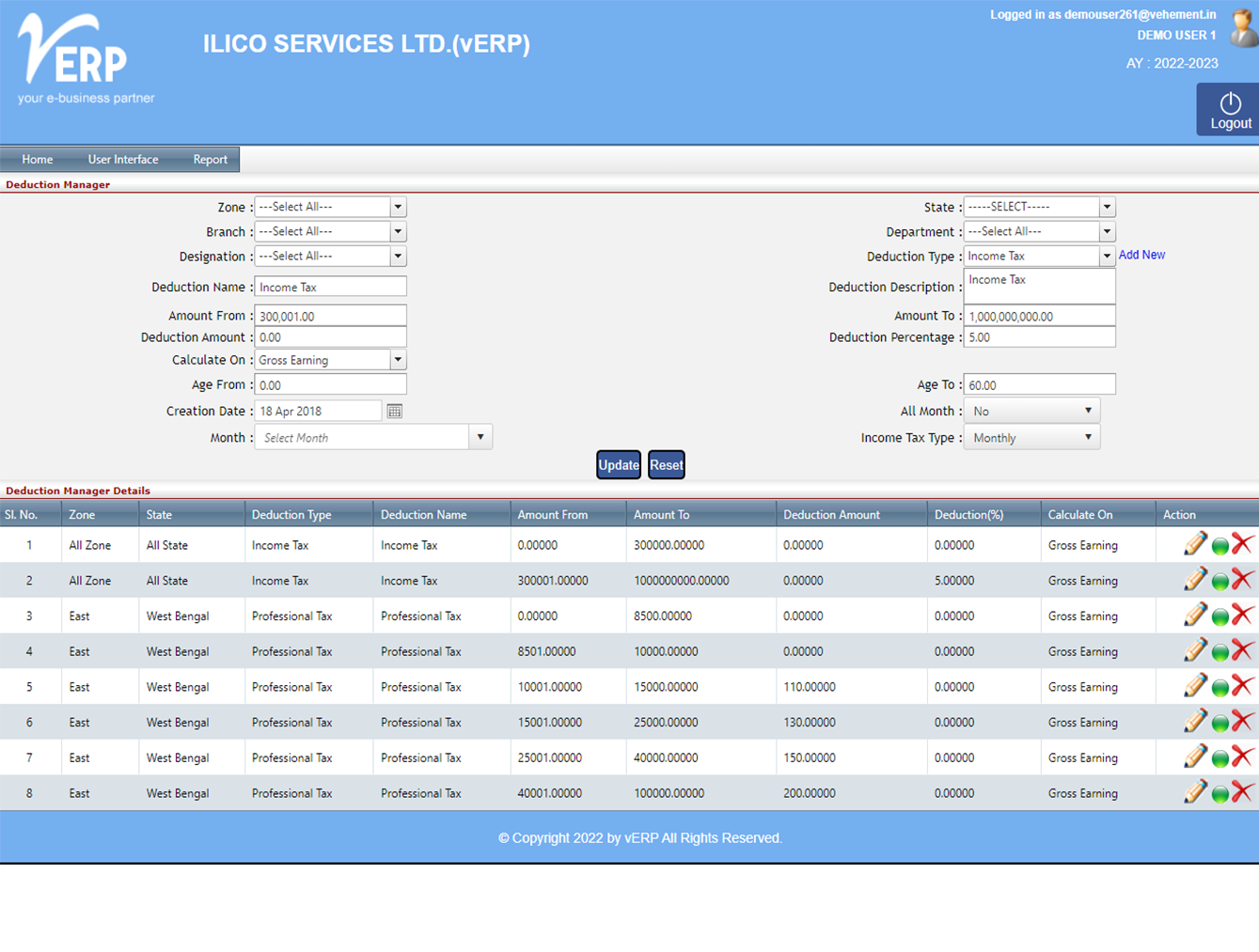Edit row 1 Income Tax with pencil icon
This screenshot has height=952, width=1259.
click(1195, 543)
